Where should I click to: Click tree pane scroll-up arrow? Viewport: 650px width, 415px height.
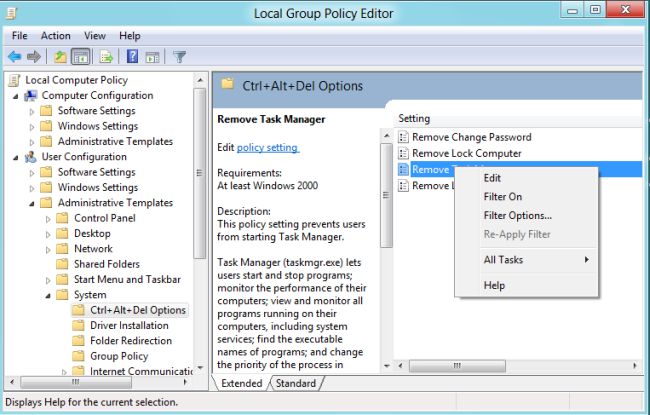pyautogui.click(x=200, y=80)
